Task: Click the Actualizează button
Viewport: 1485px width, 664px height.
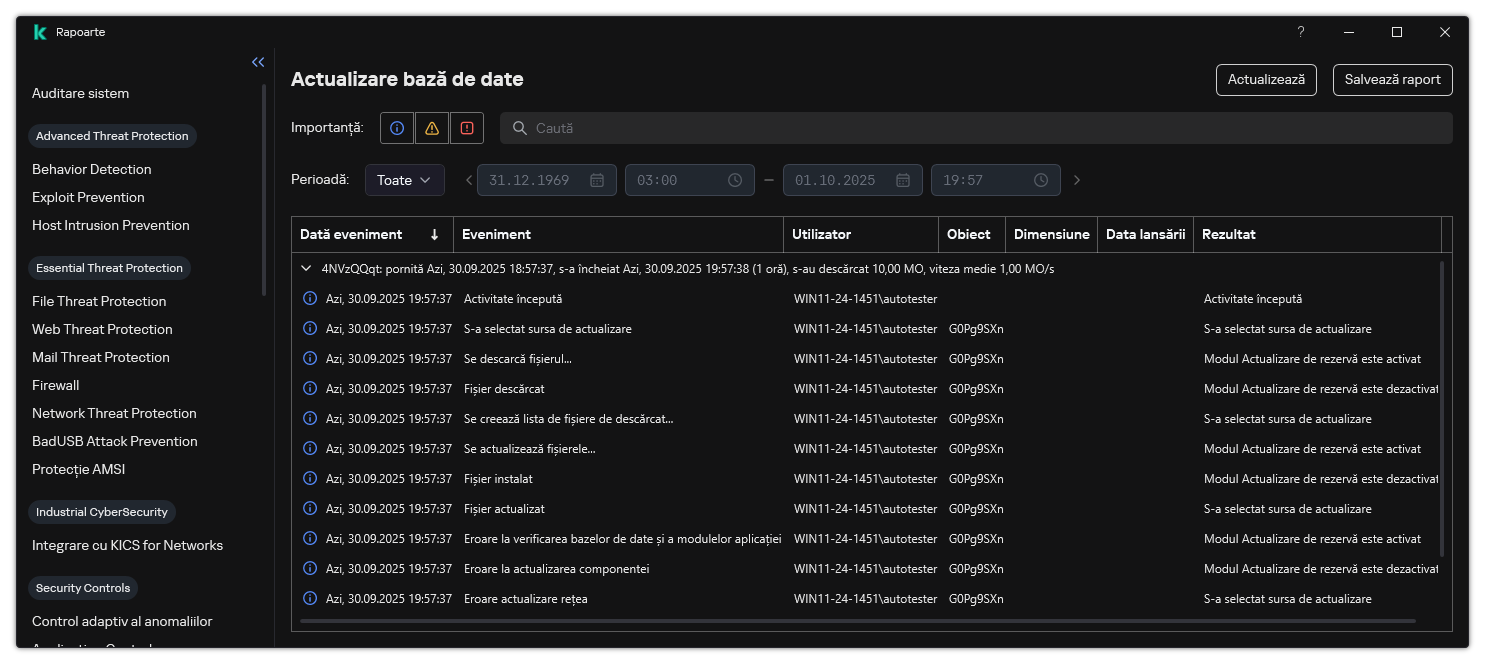Action: click(x=1266, y=80)
